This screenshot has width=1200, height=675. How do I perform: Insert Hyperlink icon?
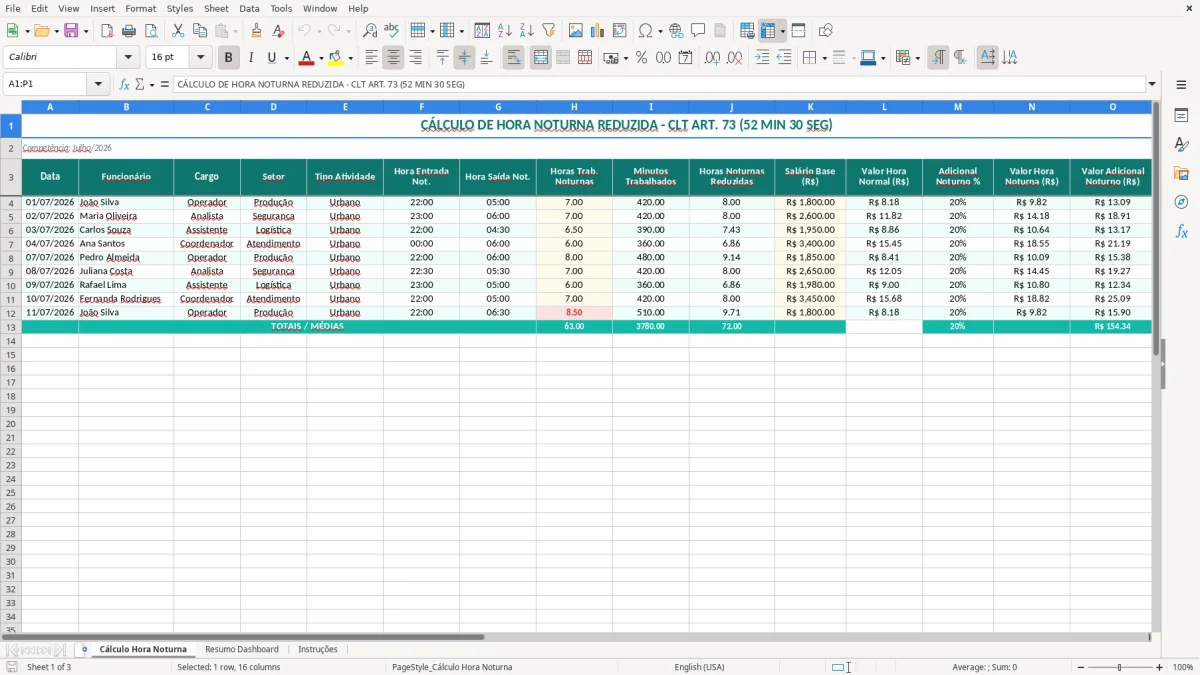coord(676,31)
